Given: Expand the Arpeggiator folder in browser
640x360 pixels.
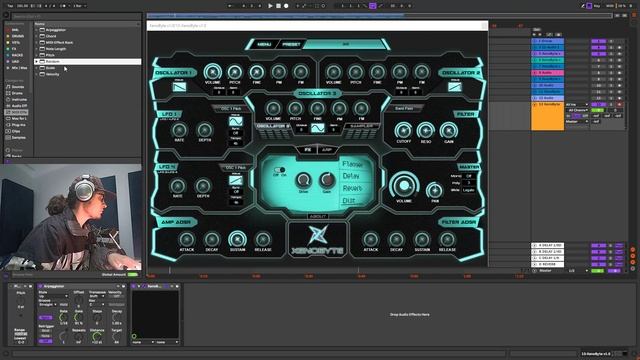Looking at the screenshot, I should coord(36,30).
